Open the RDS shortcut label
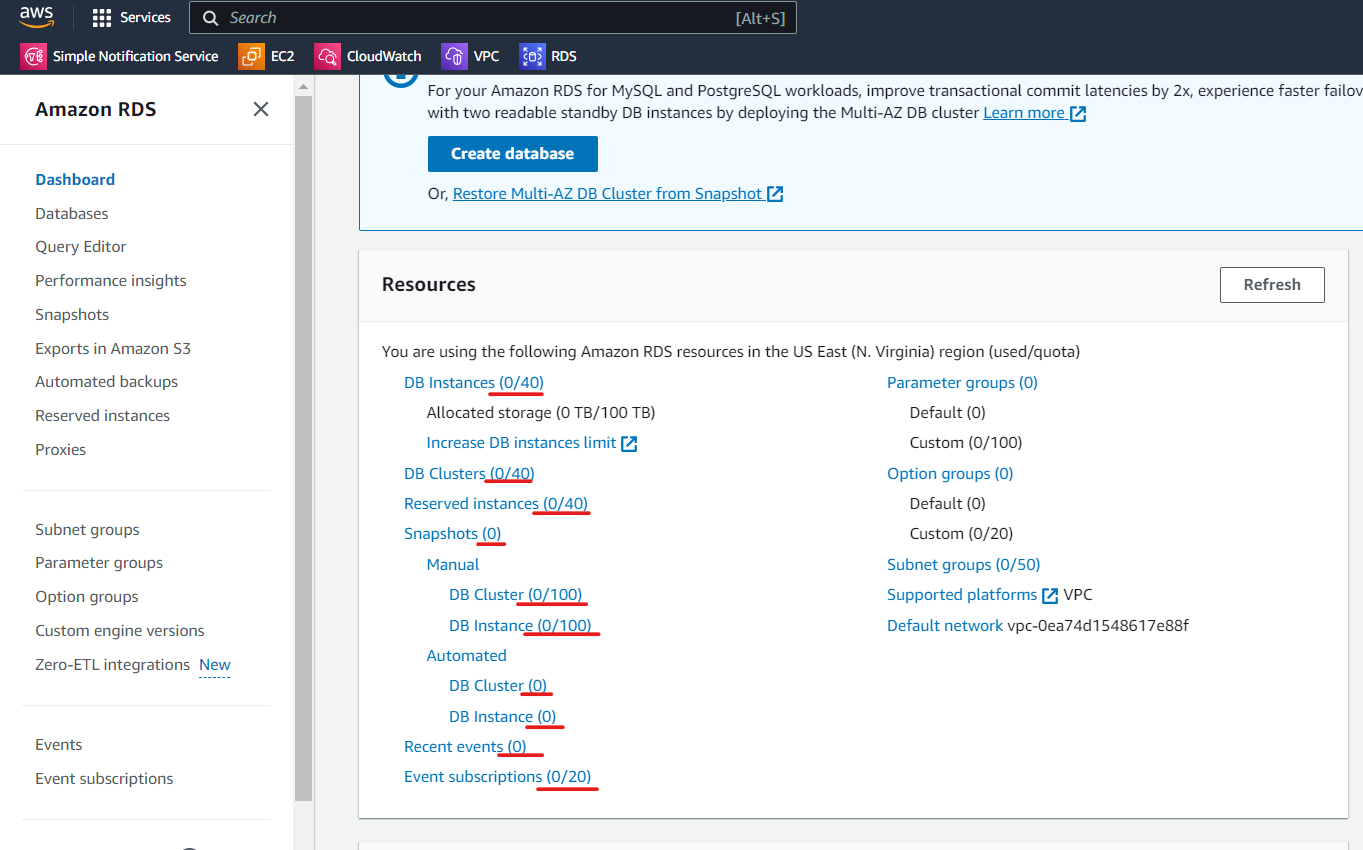 coord(564,56)
